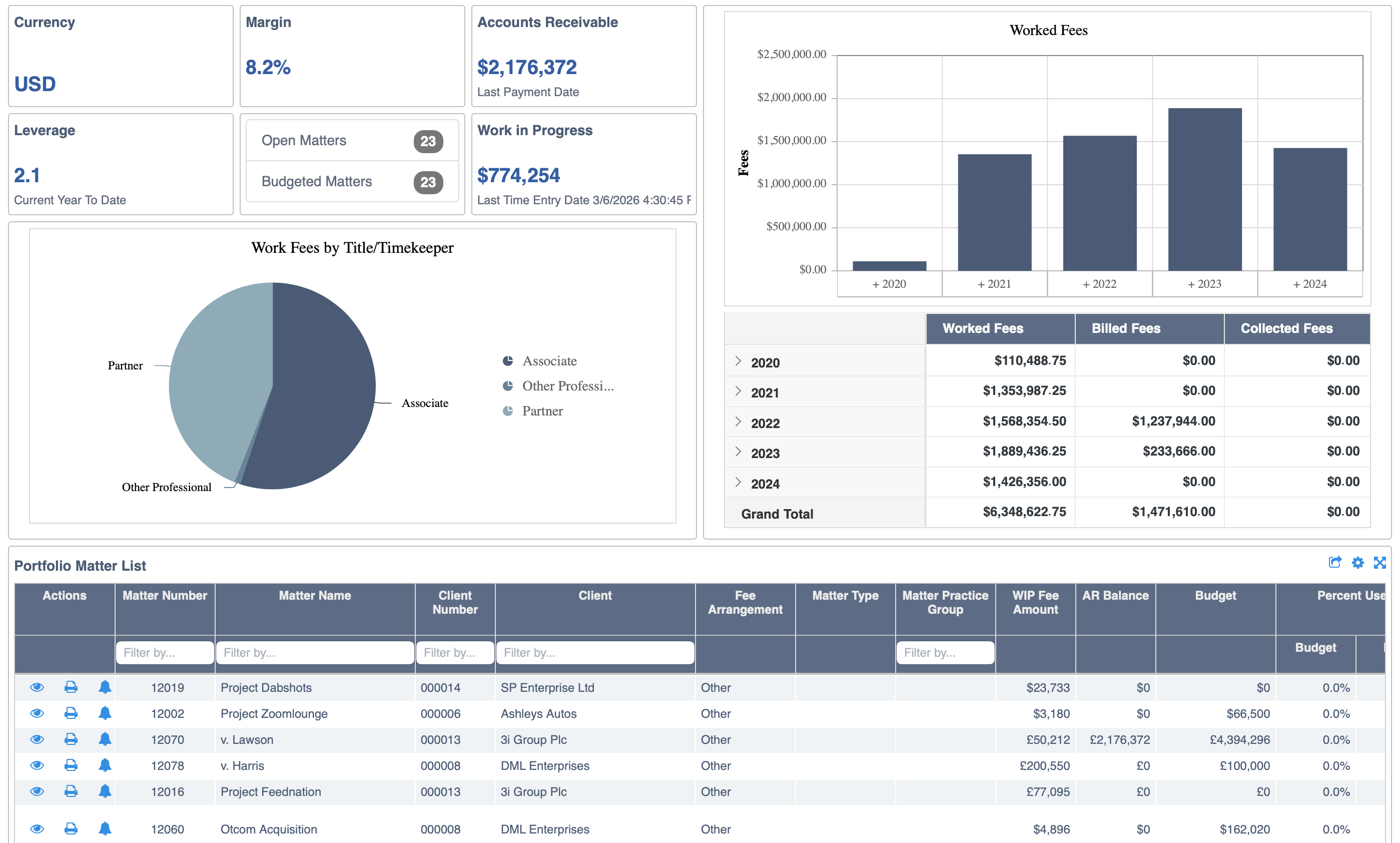Click bell icon for matter 12078
This screenshot has width=1400, height=843.
[105, 766]
